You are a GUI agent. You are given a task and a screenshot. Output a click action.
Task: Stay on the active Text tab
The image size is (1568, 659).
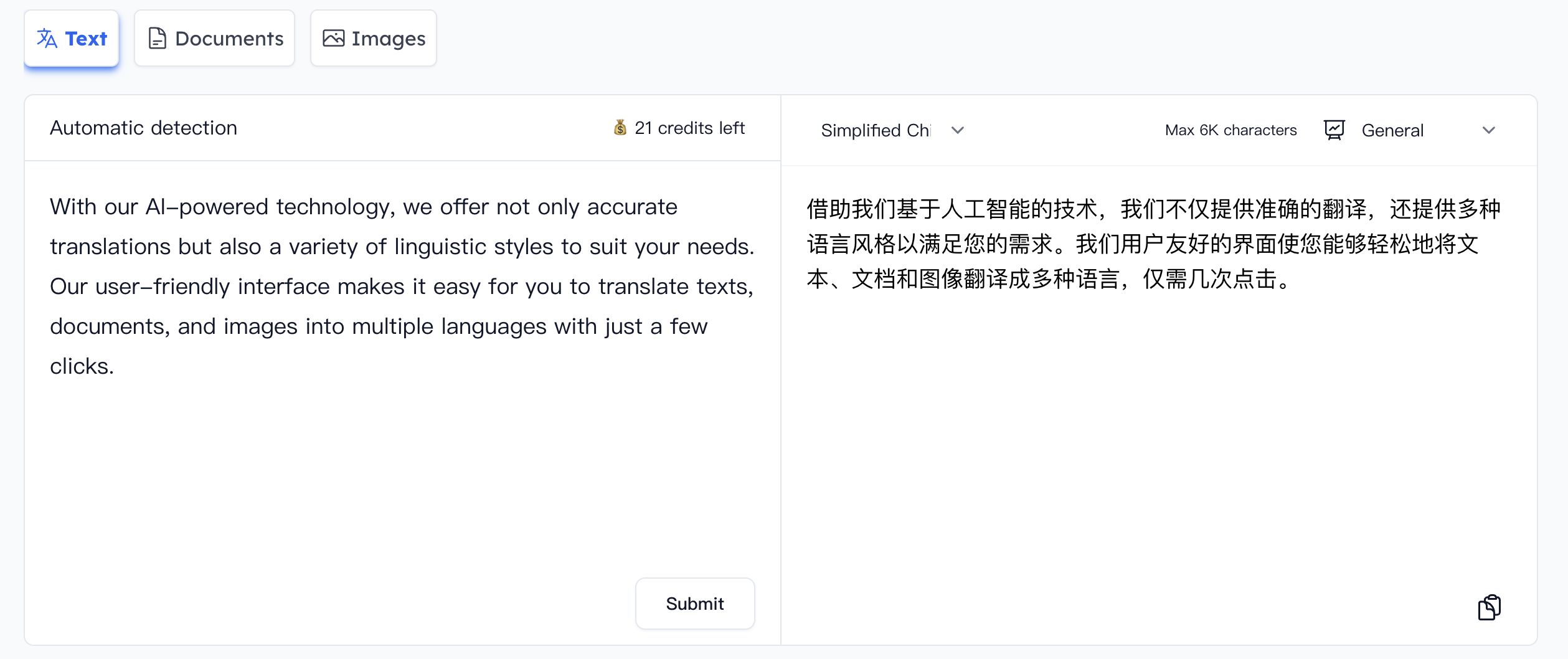pyautogui.click(x=71, y=39)
